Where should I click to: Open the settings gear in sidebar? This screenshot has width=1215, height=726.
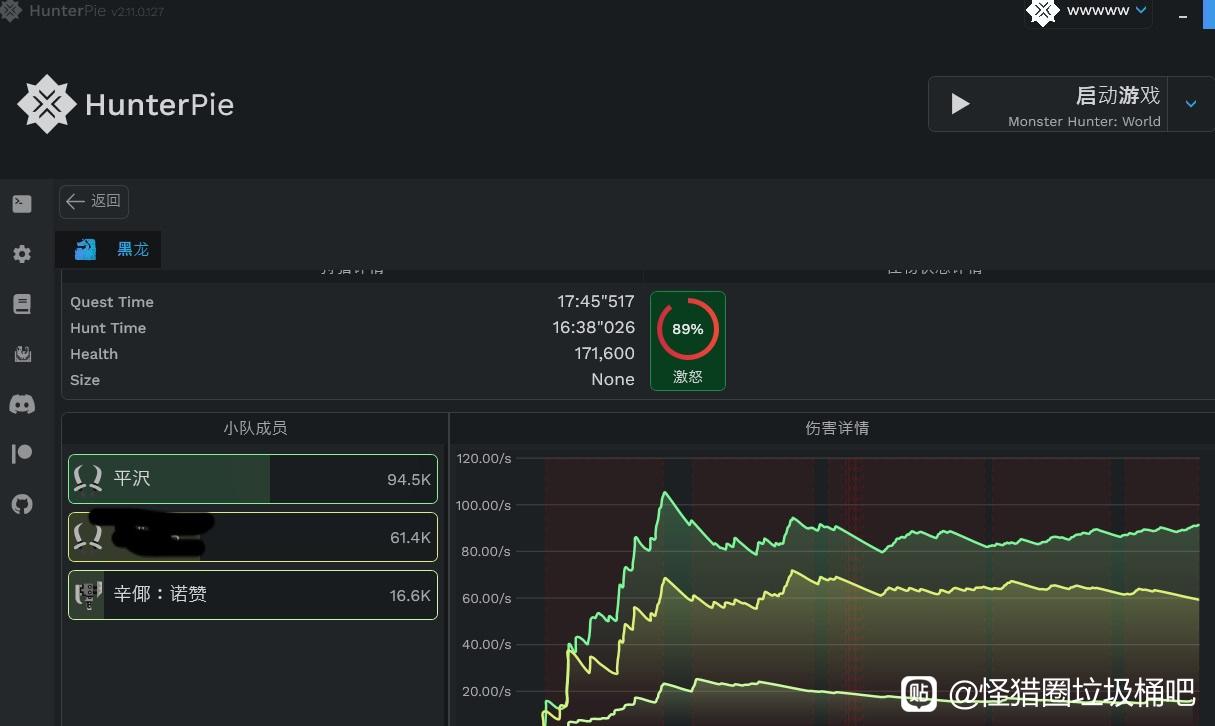point(22,254)
